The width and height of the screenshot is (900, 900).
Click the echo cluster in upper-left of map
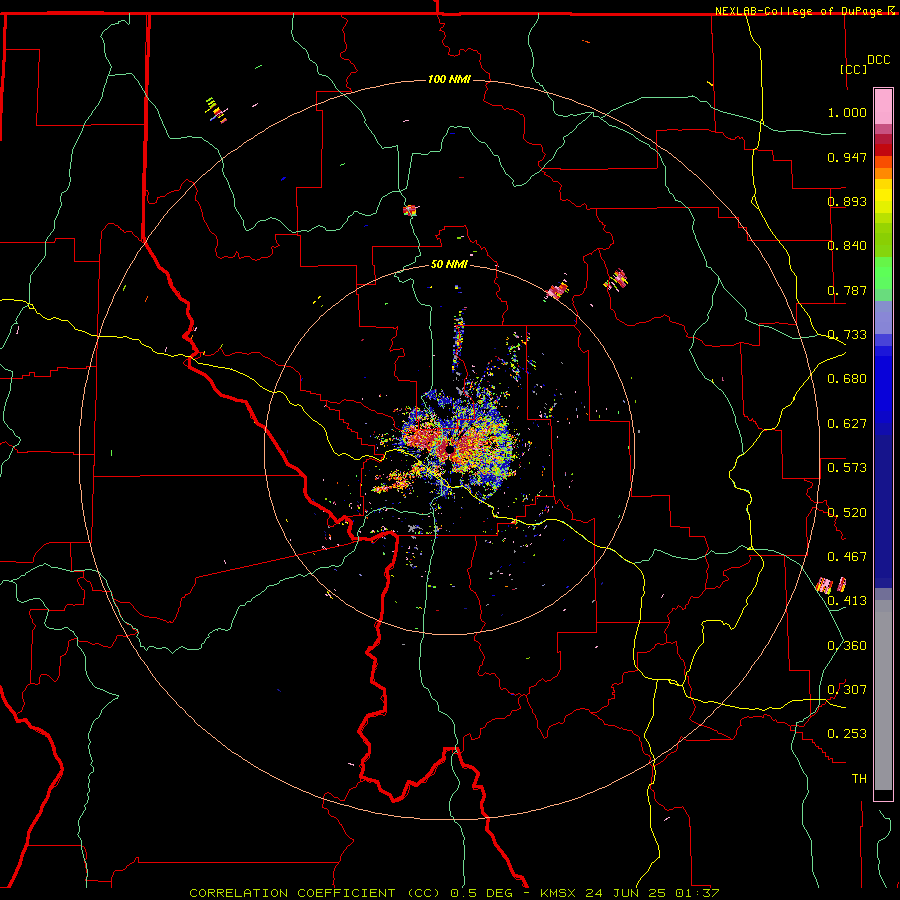(x=216, y=110)
